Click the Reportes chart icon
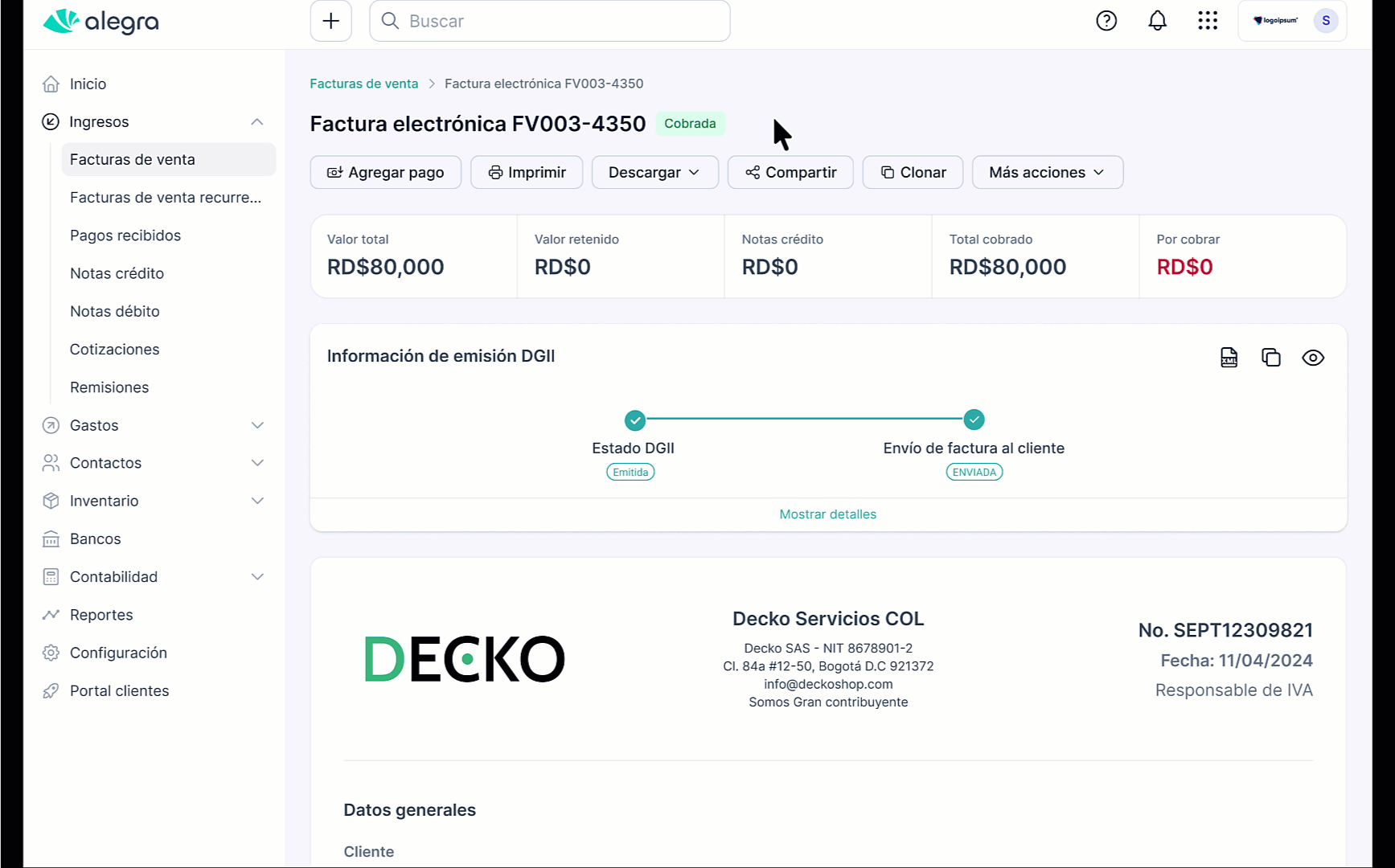The height and width of the screenshot is (868, 1395). pyautogui.click(x=51, y=615)
